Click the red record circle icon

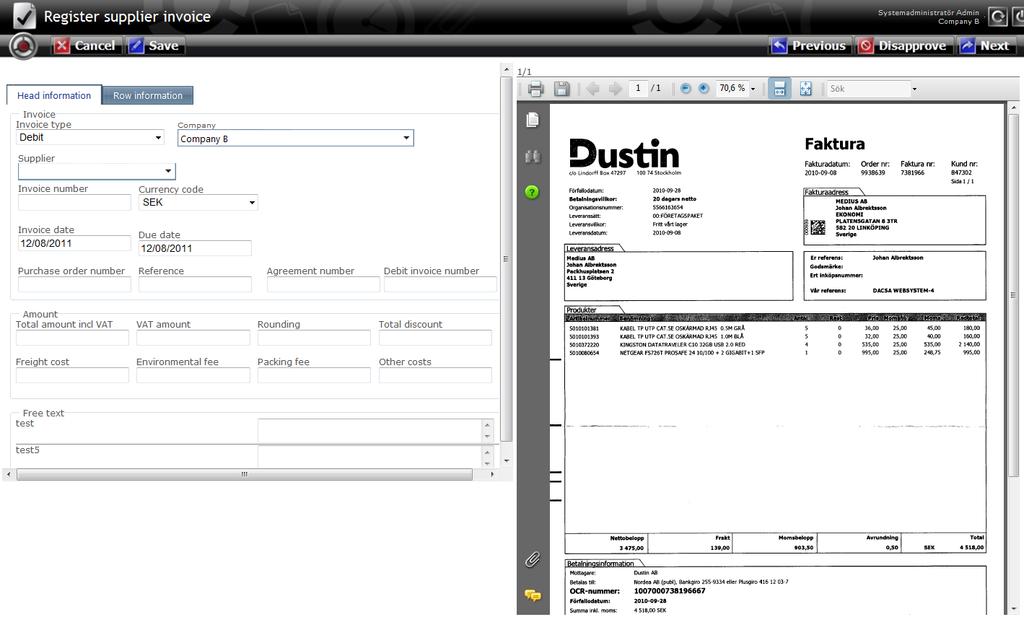click(x=23, y=46)
